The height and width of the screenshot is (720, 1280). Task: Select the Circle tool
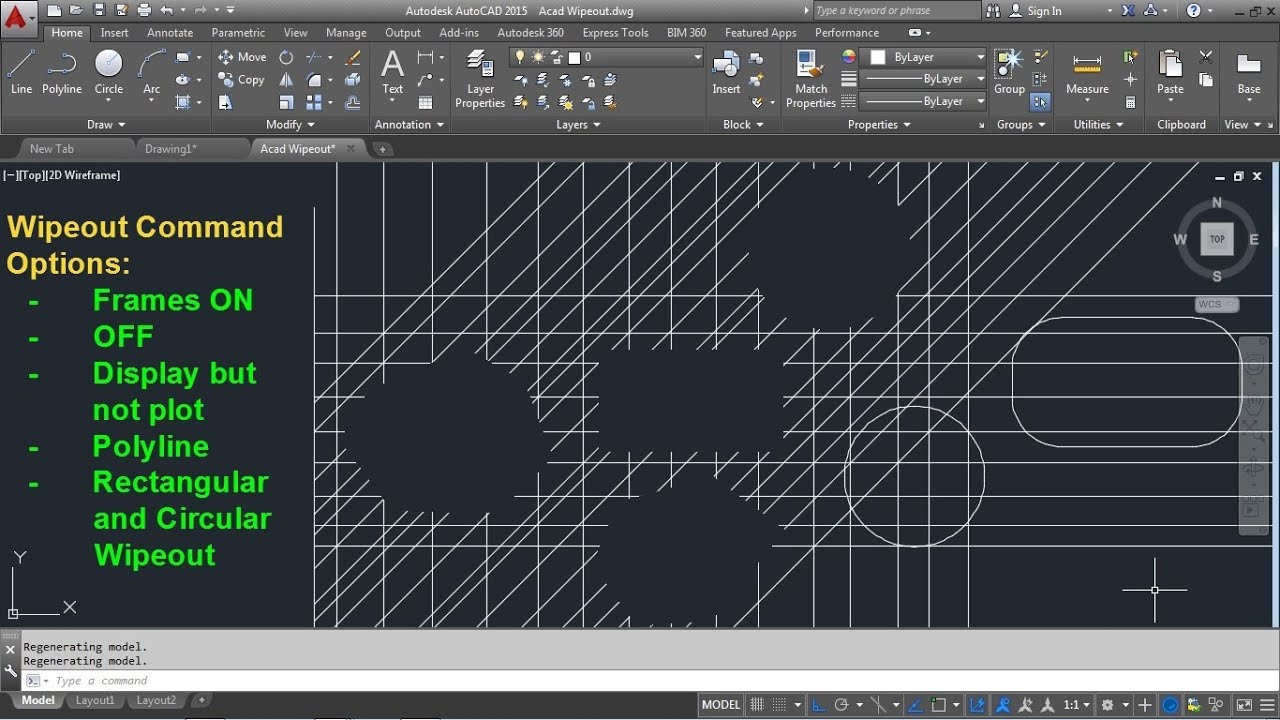click(109, 72)
